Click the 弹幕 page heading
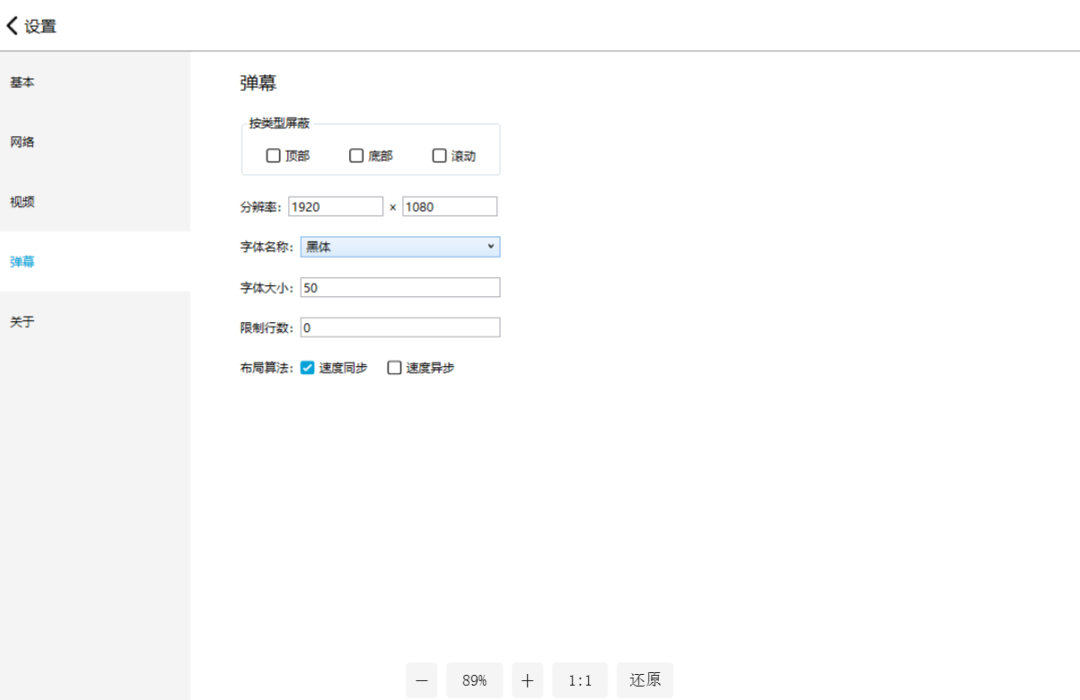The height and width of the screenshot is (700, 1080). 258,83
